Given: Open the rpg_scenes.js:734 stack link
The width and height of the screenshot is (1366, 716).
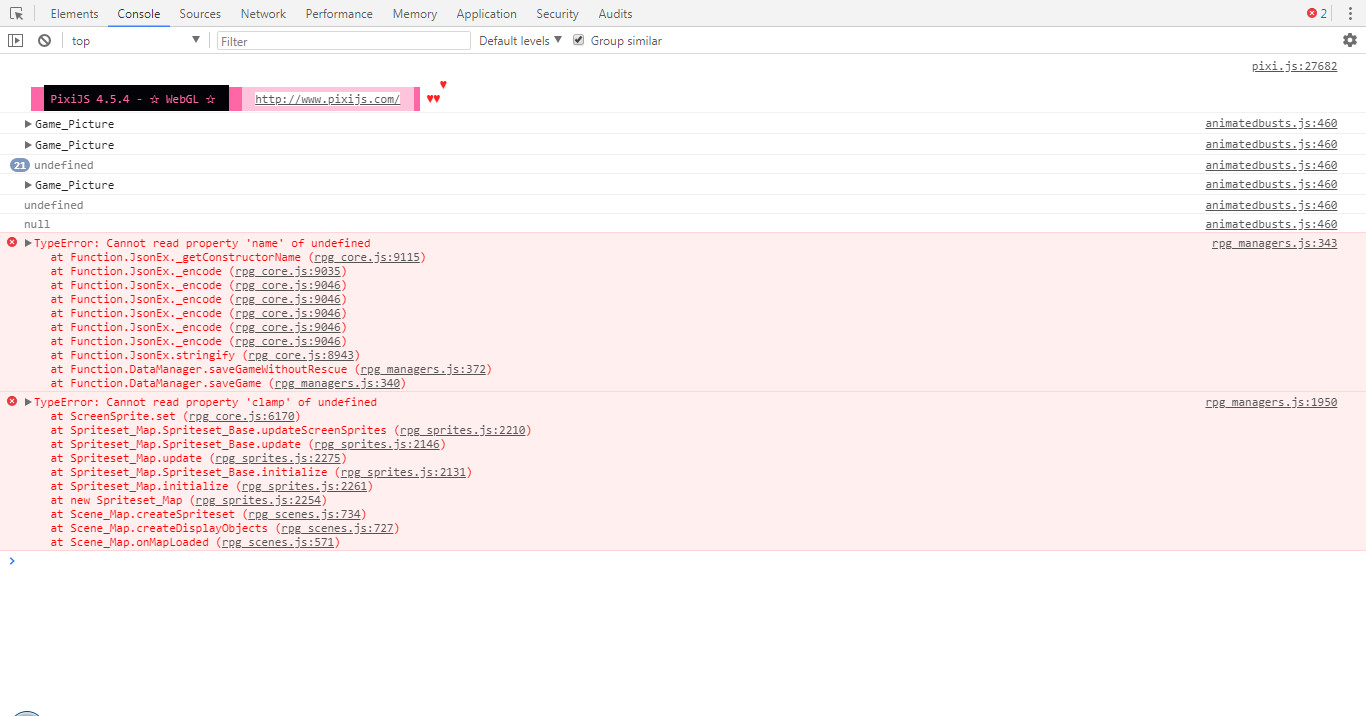Looking at the screenshot, I should tap(304, 514).
